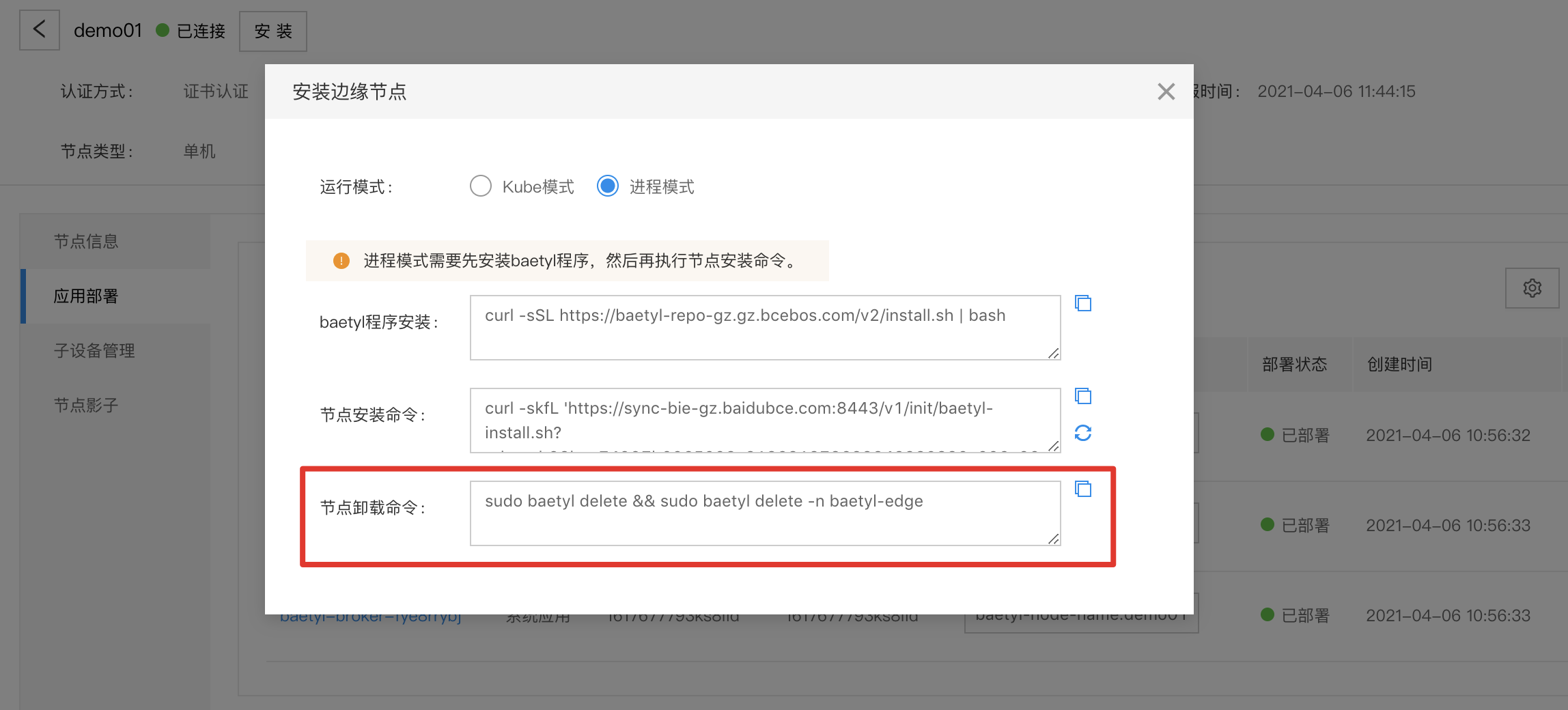Screen dimensions: 1568x710
Task: Click the 证书认证 value
Action: 216,91
